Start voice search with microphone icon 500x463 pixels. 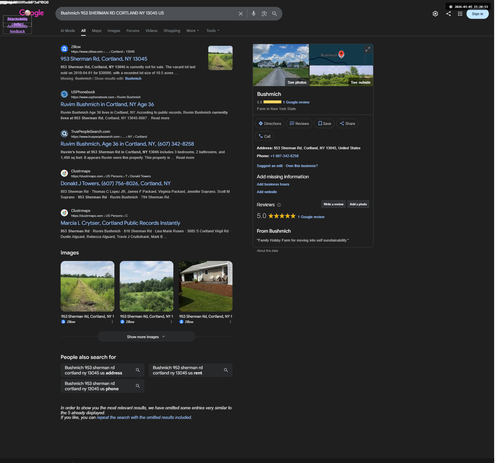pyautogui.click(x=254, y=14)
